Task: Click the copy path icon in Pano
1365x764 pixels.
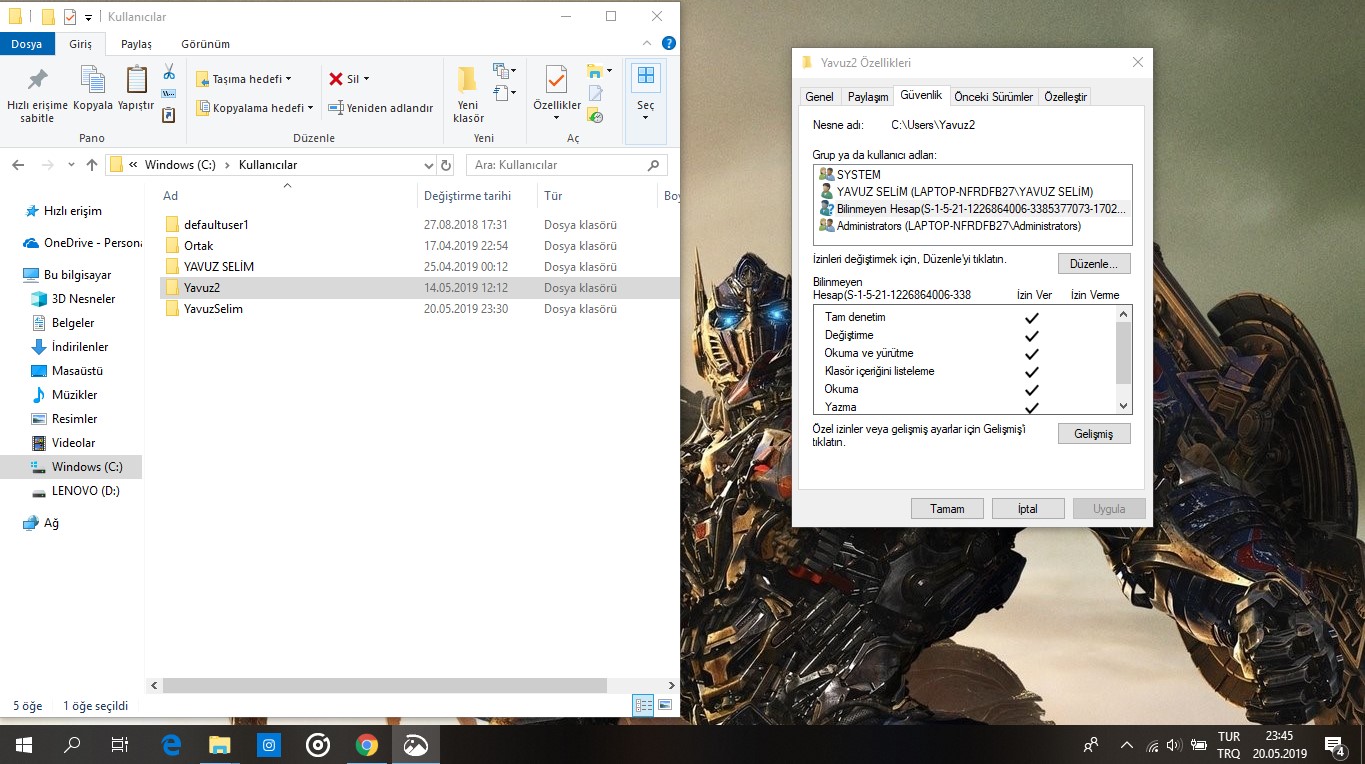Action: (x=169, y=94)
